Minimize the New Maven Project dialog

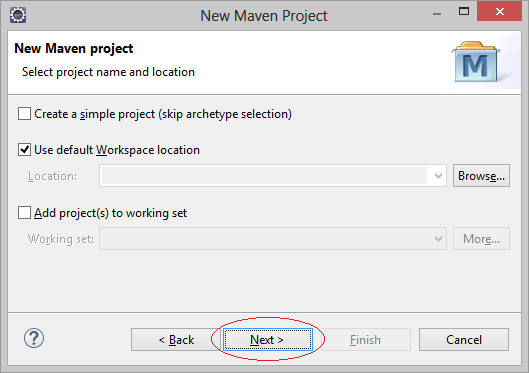[x=437, y=14]
